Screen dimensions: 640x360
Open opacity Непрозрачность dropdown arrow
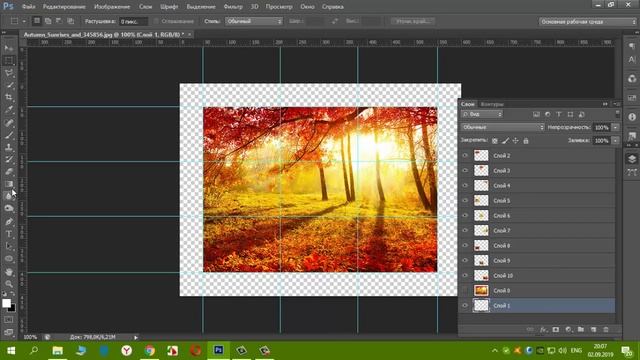click(x=615, y=127)
